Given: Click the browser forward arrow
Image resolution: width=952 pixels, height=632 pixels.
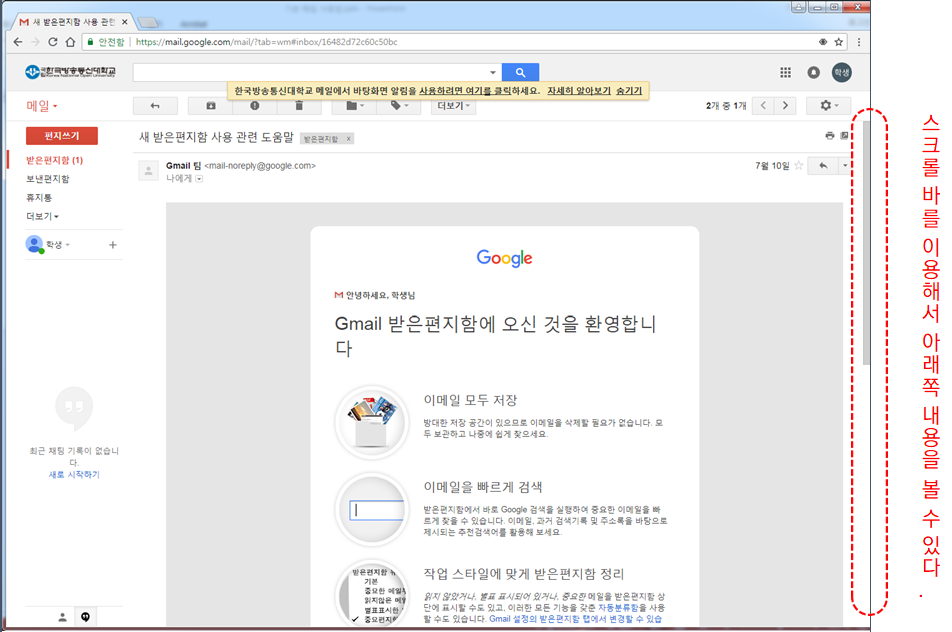Looking at the screenshot, I should click(35, 42).
